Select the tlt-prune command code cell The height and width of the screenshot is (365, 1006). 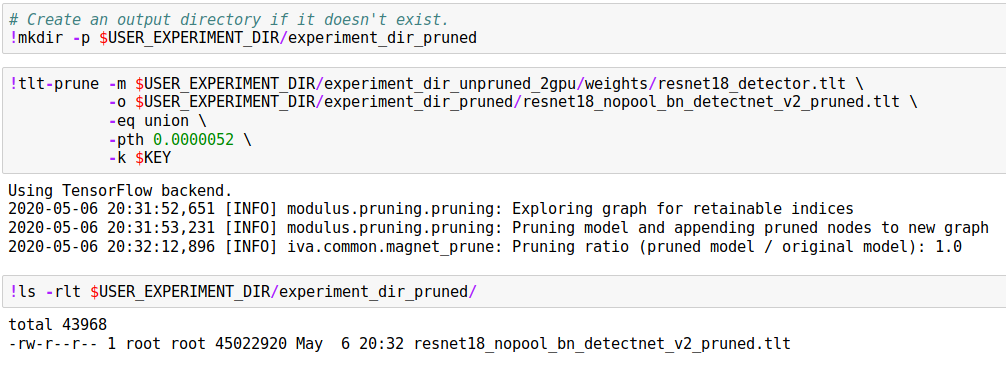503,120
